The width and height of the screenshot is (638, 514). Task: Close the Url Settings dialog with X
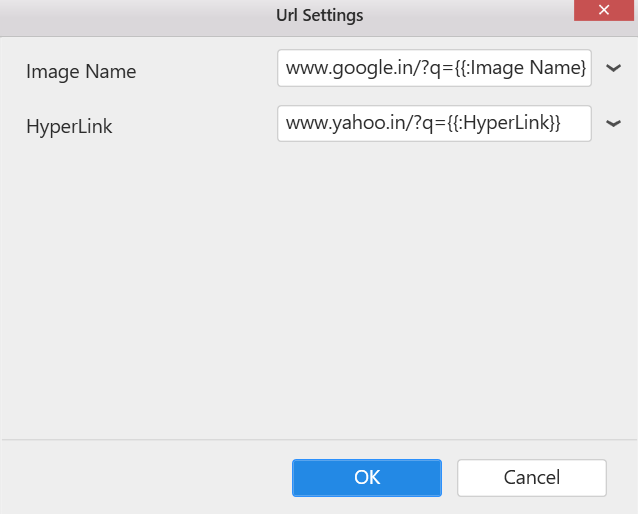pos(605,10)
